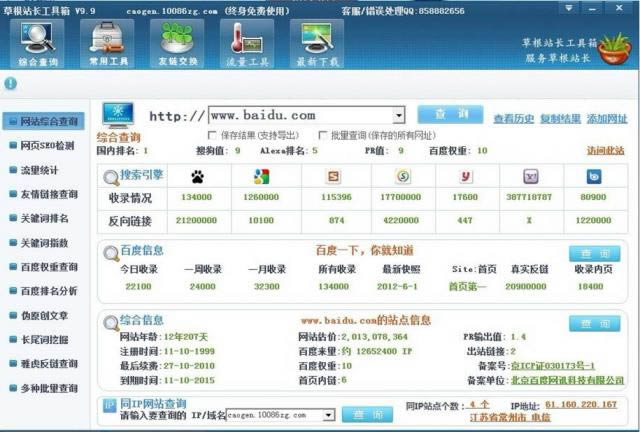Open 百度权重查询 in the sidebar
The image size is (640, 432).
coord(43,267)
